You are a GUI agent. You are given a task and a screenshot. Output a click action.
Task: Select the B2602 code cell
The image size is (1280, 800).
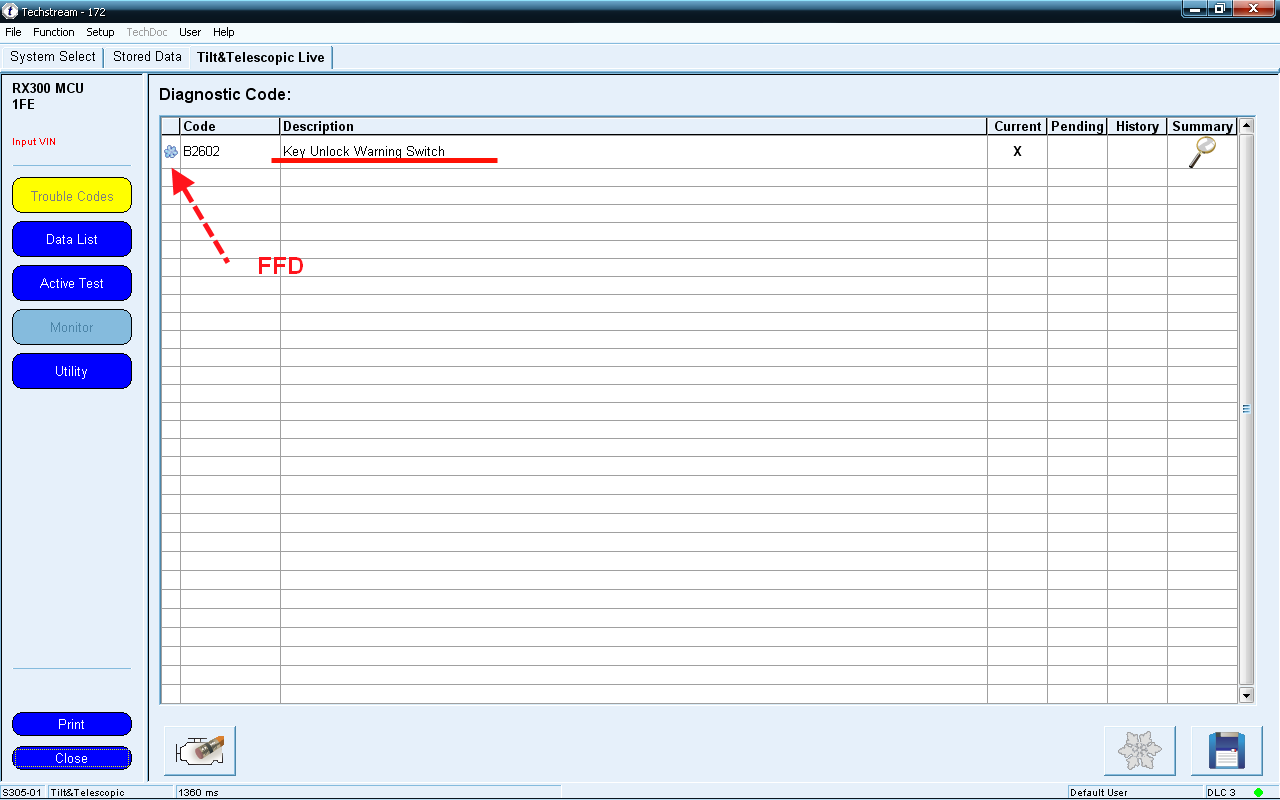pyautogui.click(x=230, y=152)
